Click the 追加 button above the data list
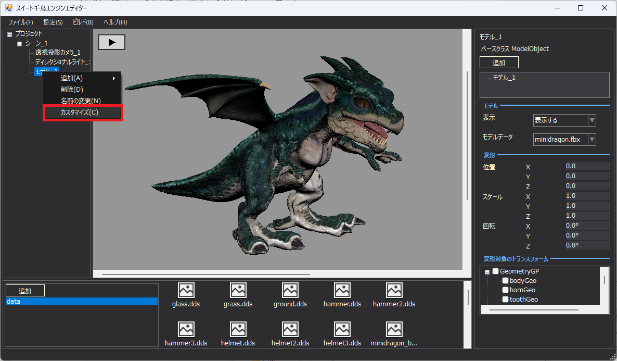Viewport: 617px width, 361px height. [x=25, y=291]
